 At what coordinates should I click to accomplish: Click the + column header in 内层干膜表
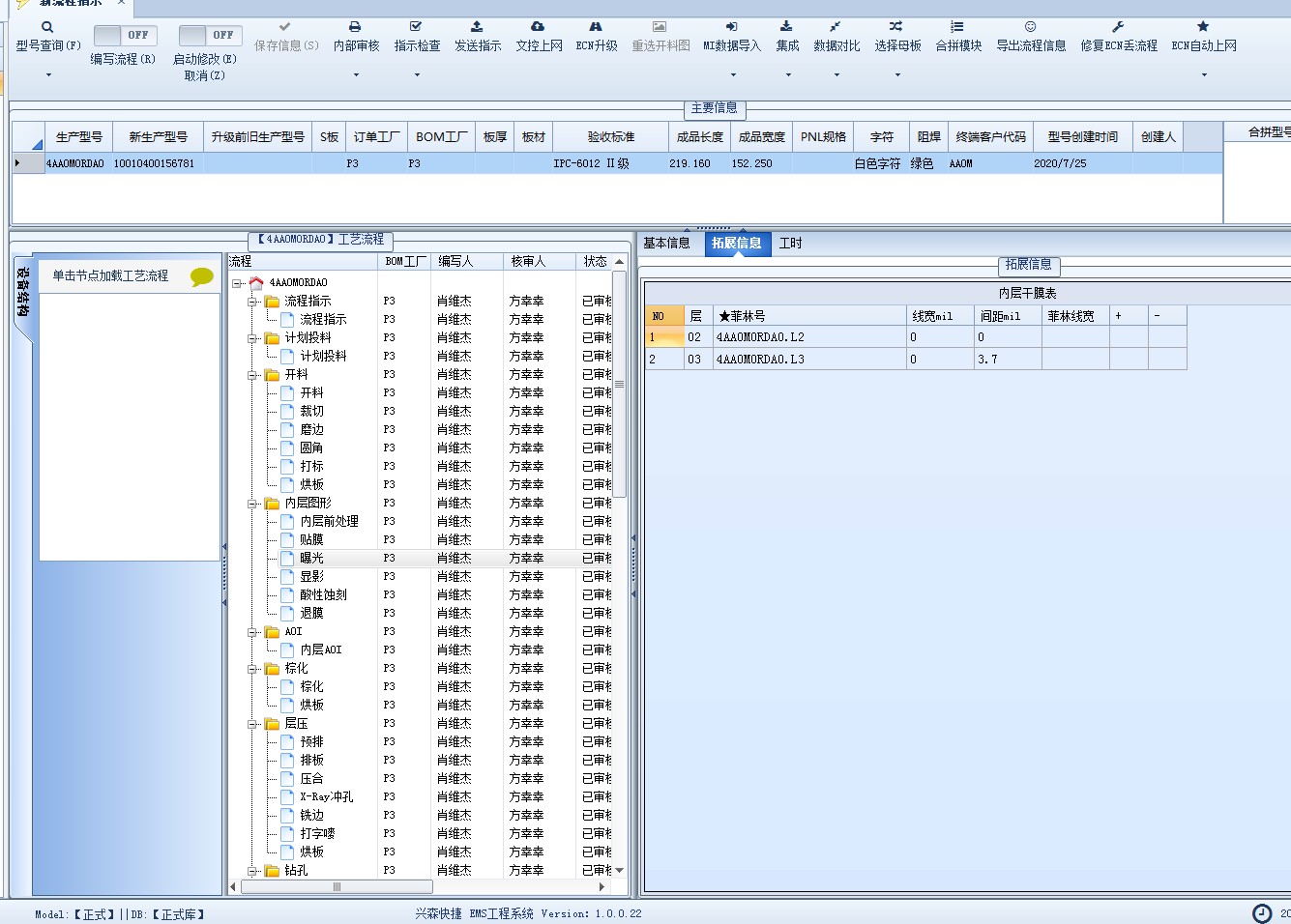tap(1129, 316)
